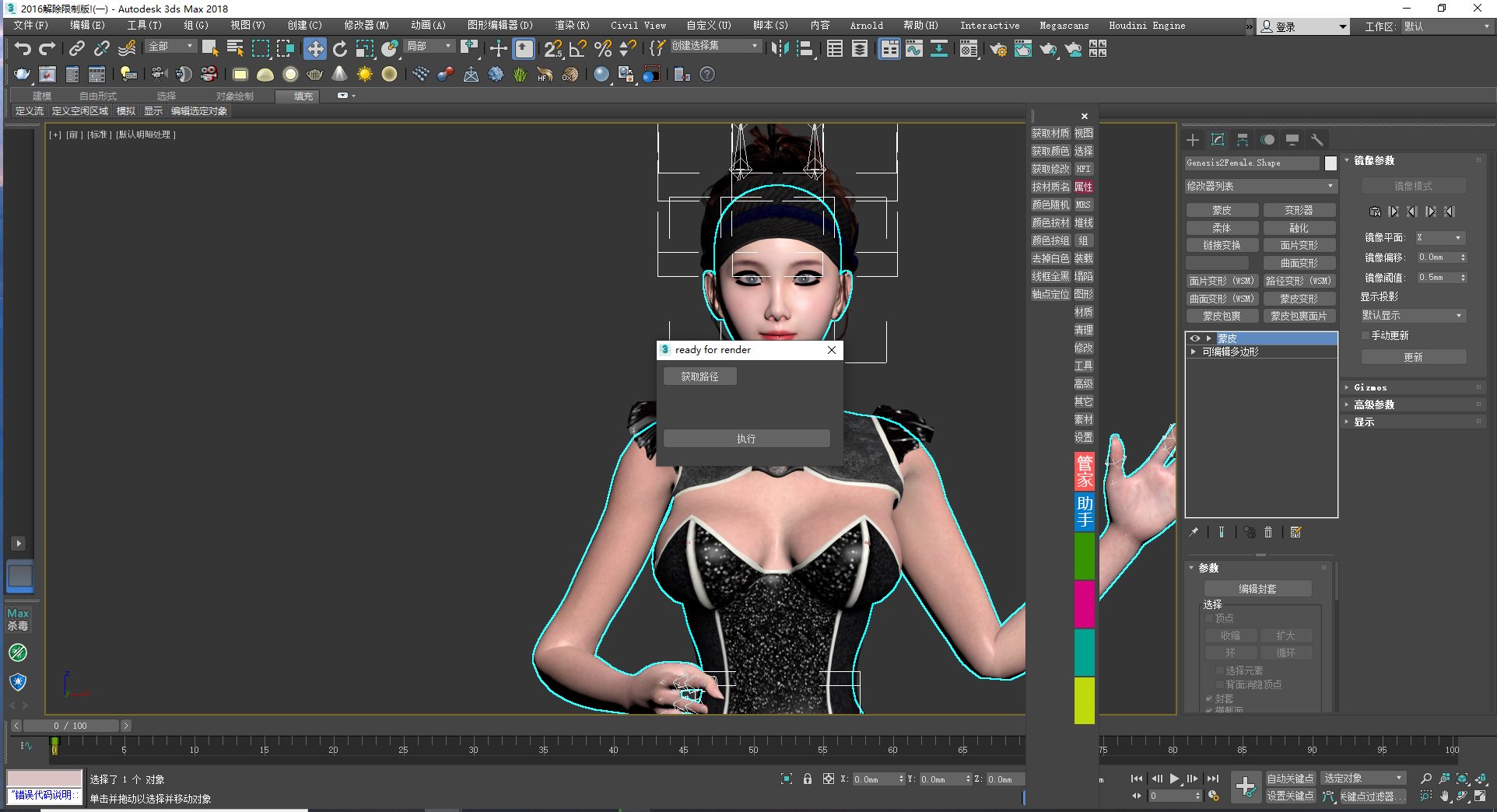Click the pin stack icon
The height and width of the screenshot is (812, 1497).
tap(1194, 533)
